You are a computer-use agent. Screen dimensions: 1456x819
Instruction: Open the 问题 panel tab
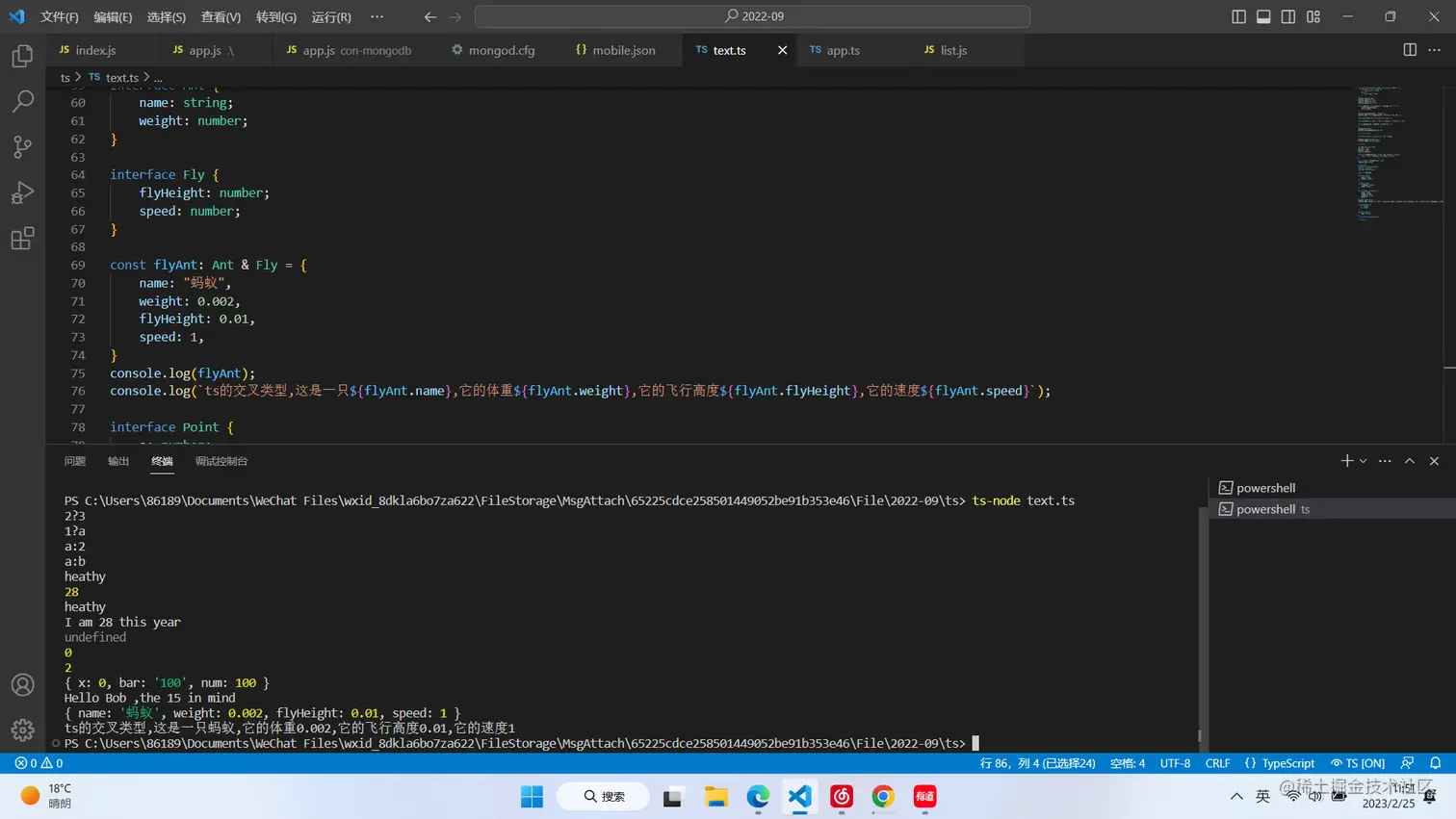[x=75, y=461]
